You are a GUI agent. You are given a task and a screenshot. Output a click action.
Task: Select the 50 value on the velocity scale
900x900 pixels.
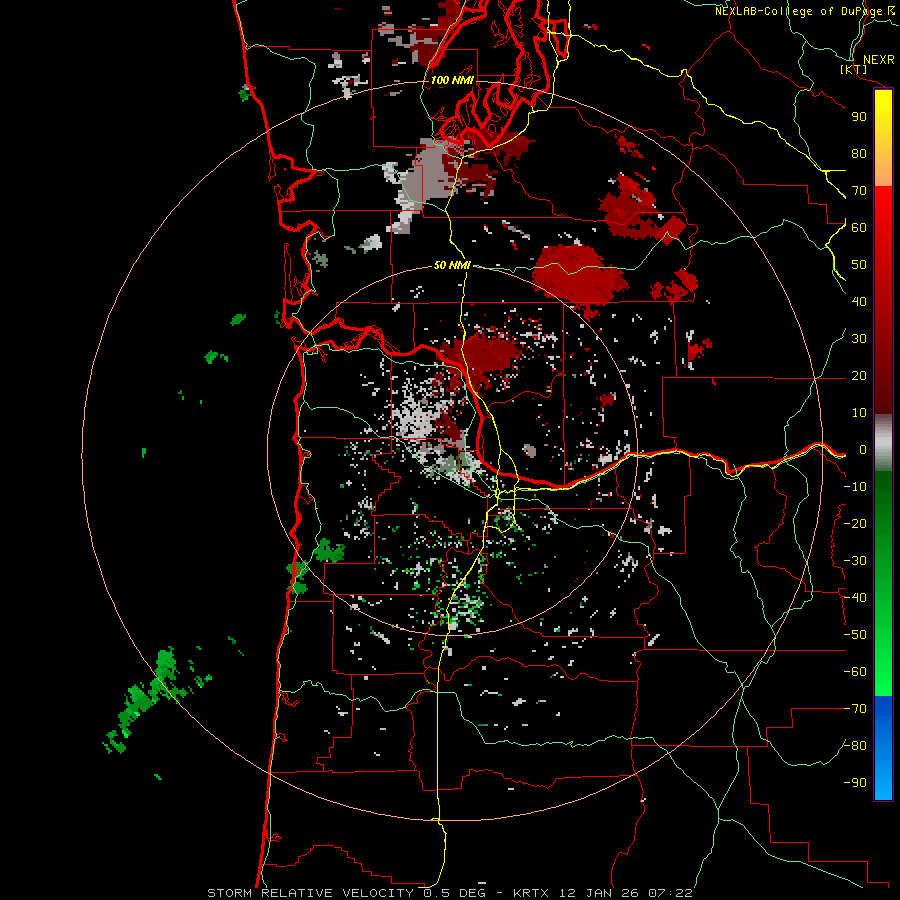pyautogui.click(x=859, y=265)
